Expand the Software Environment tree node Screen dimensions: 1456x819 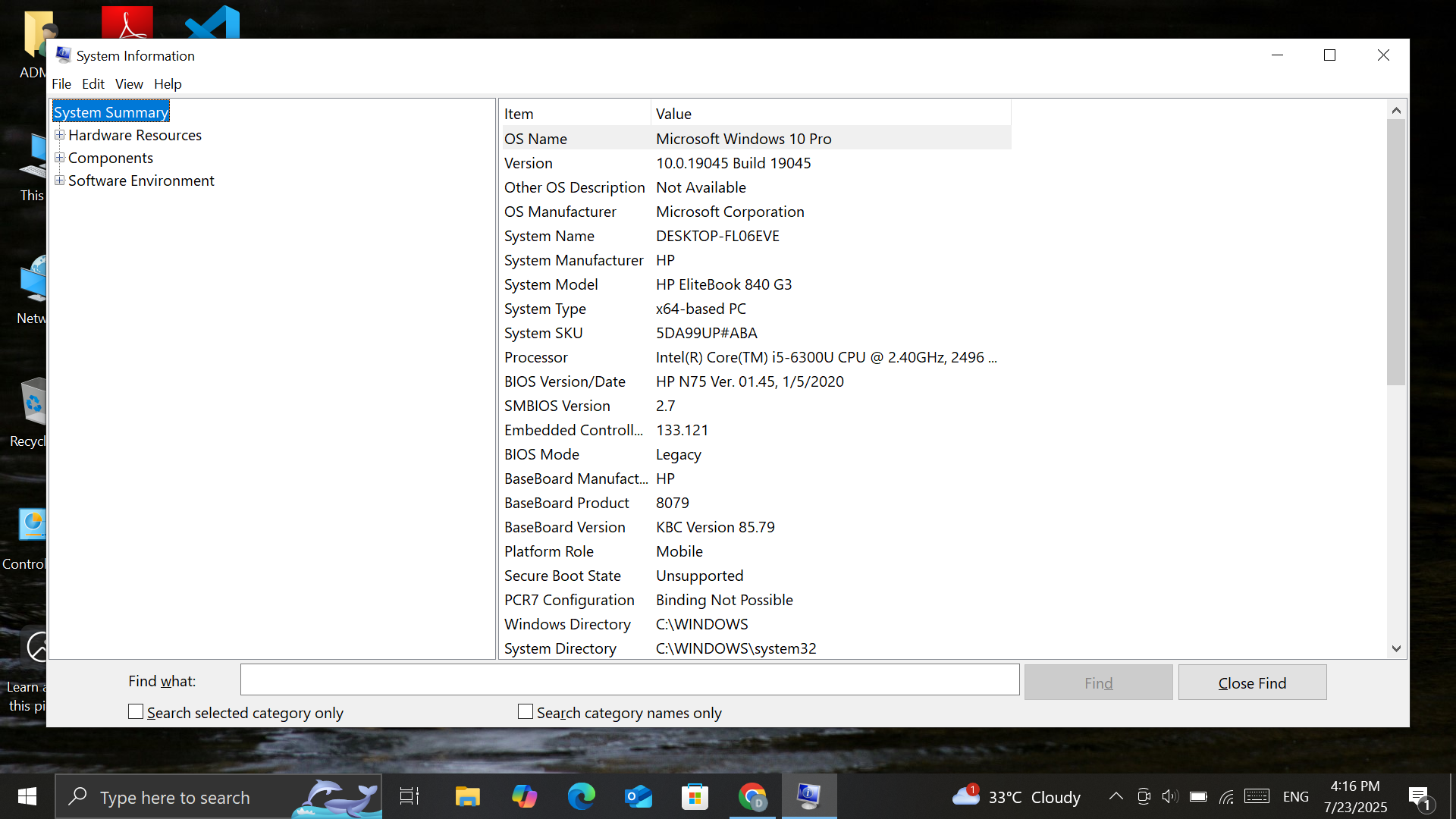coord(59,180)
